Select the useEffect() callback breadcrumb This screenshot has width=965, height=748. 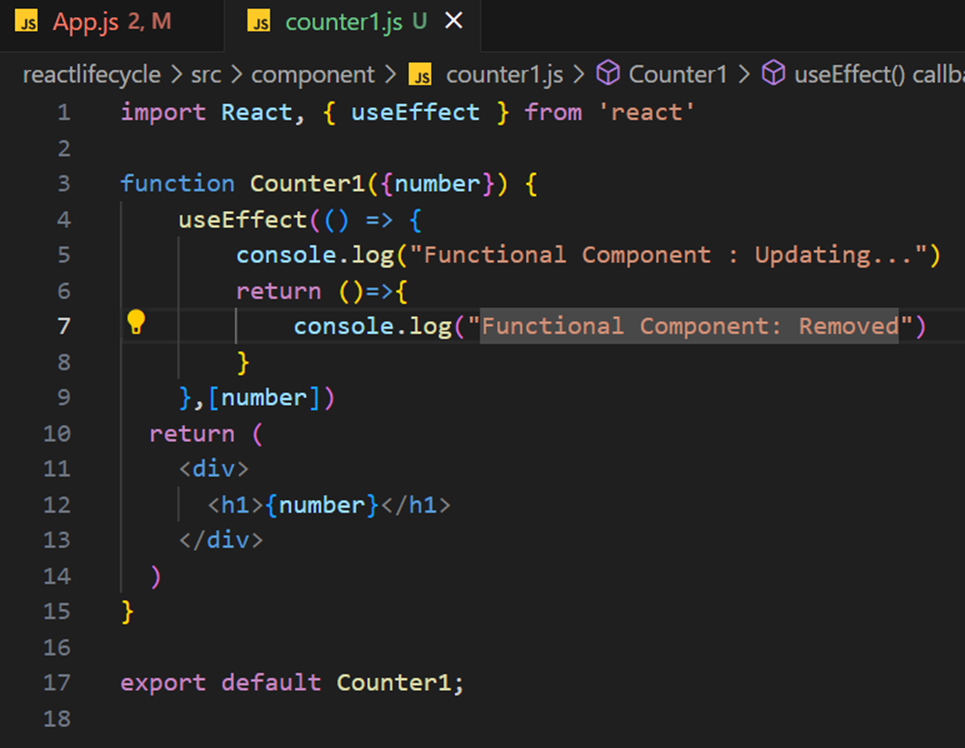point(879,75)
